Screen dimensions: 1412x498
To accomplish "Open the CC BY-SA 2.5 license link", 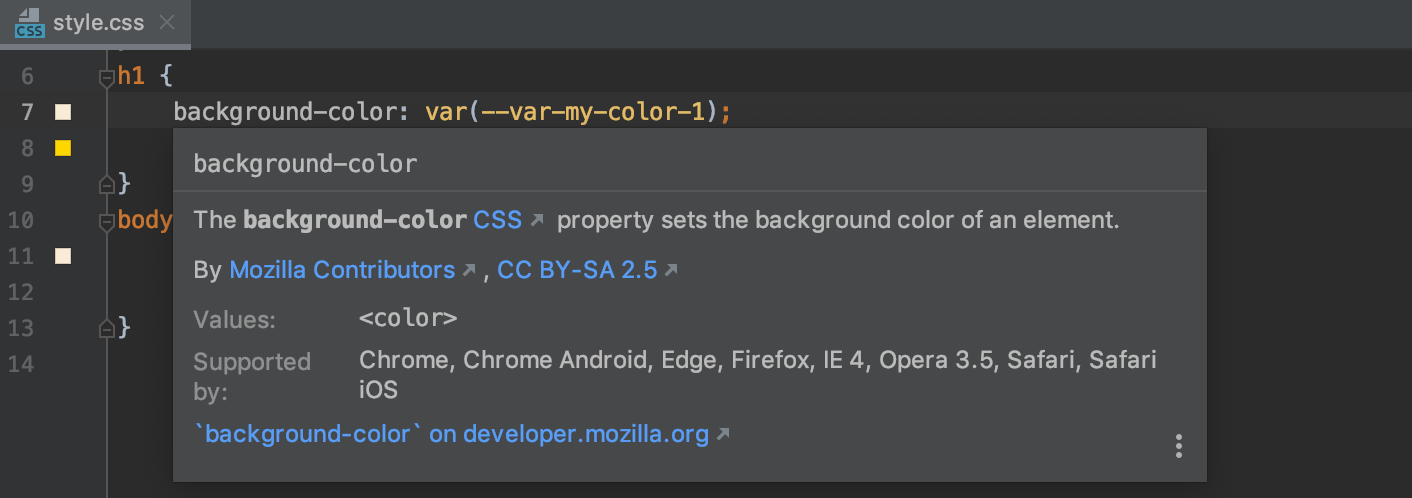I will coord(577,270).
